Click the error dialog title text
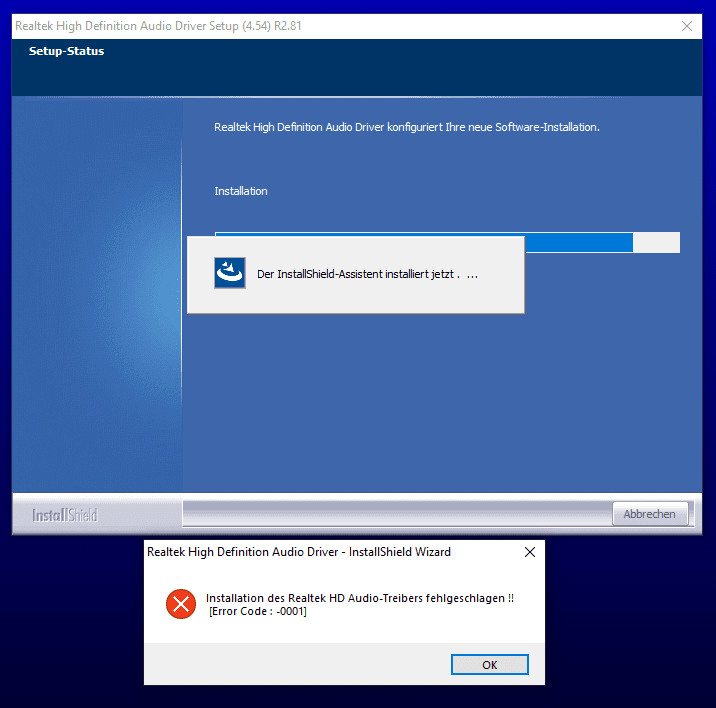 [299, 552]
